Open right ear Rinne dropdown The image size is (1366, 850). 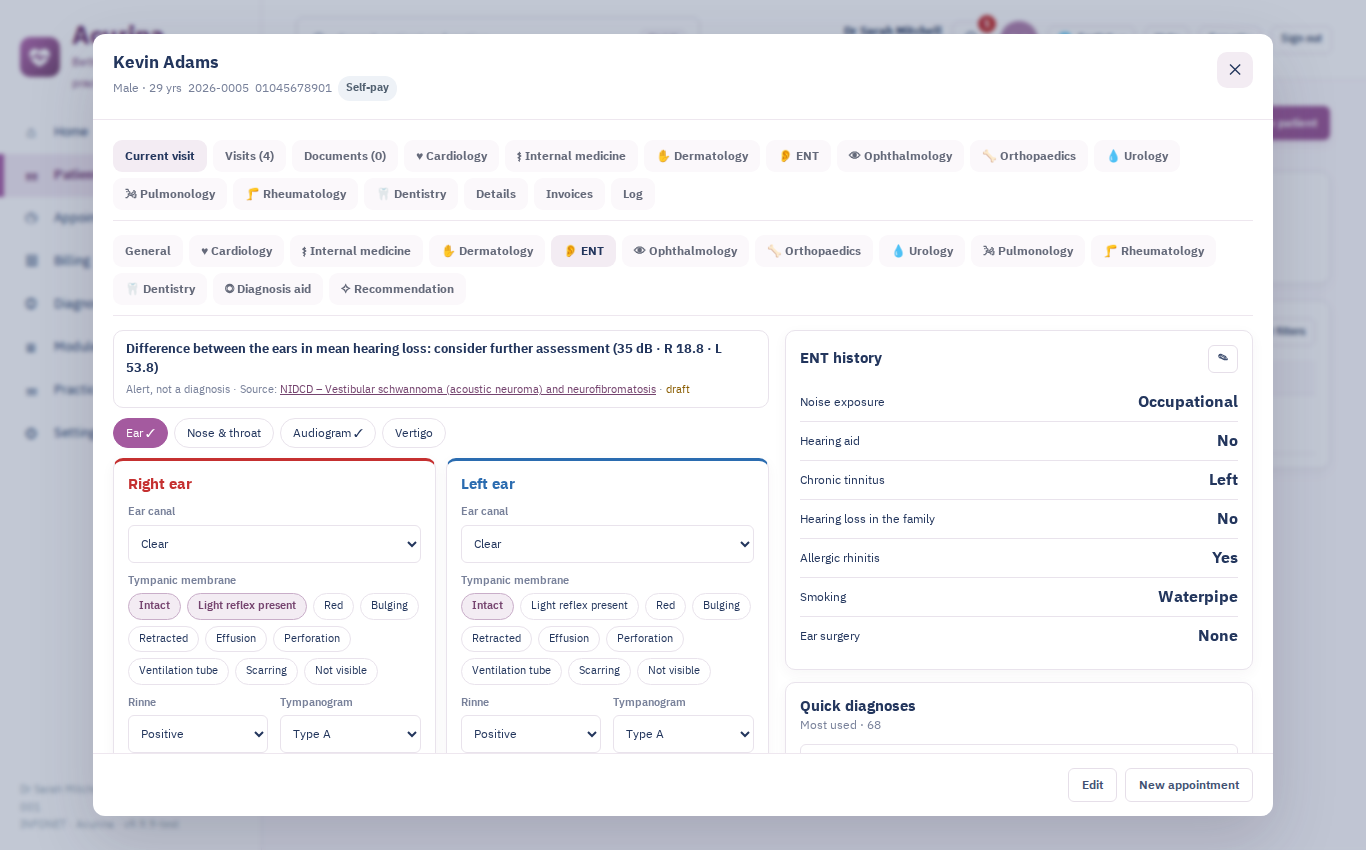pyautogui.click(x=198, y=734)
